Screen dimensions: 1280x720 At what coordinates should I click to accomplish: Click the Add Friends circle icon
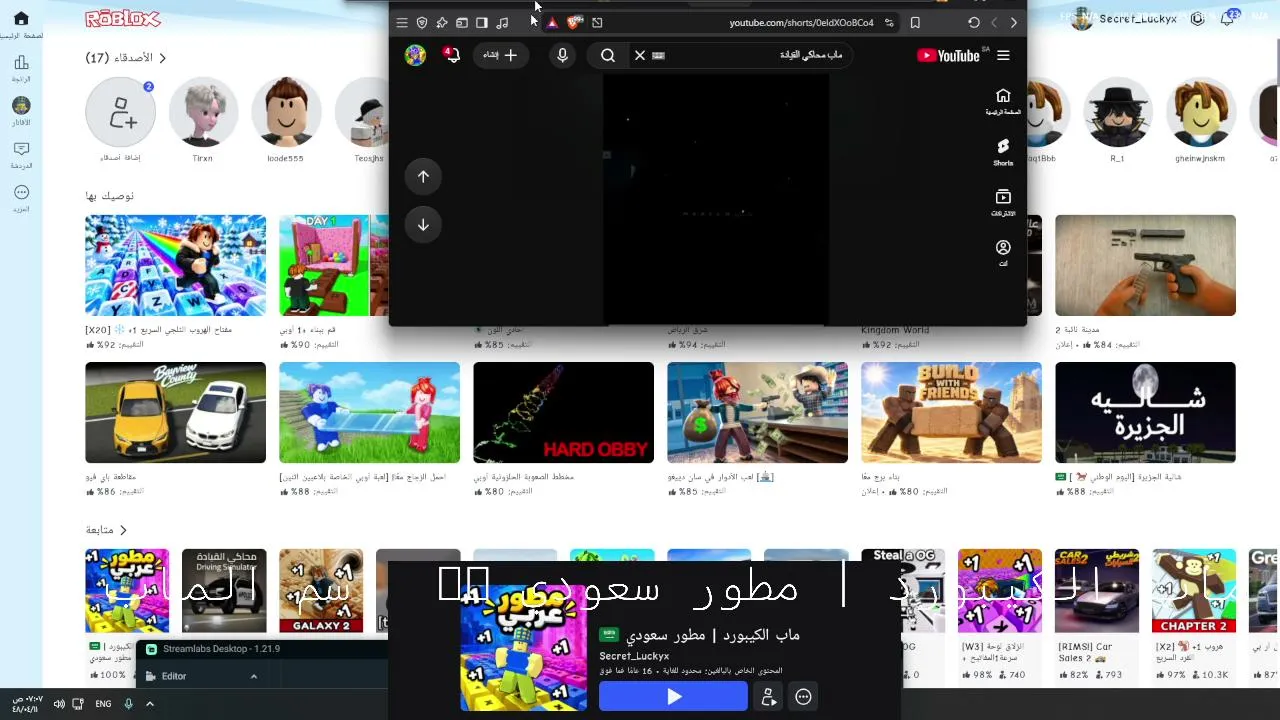(120, 112)
